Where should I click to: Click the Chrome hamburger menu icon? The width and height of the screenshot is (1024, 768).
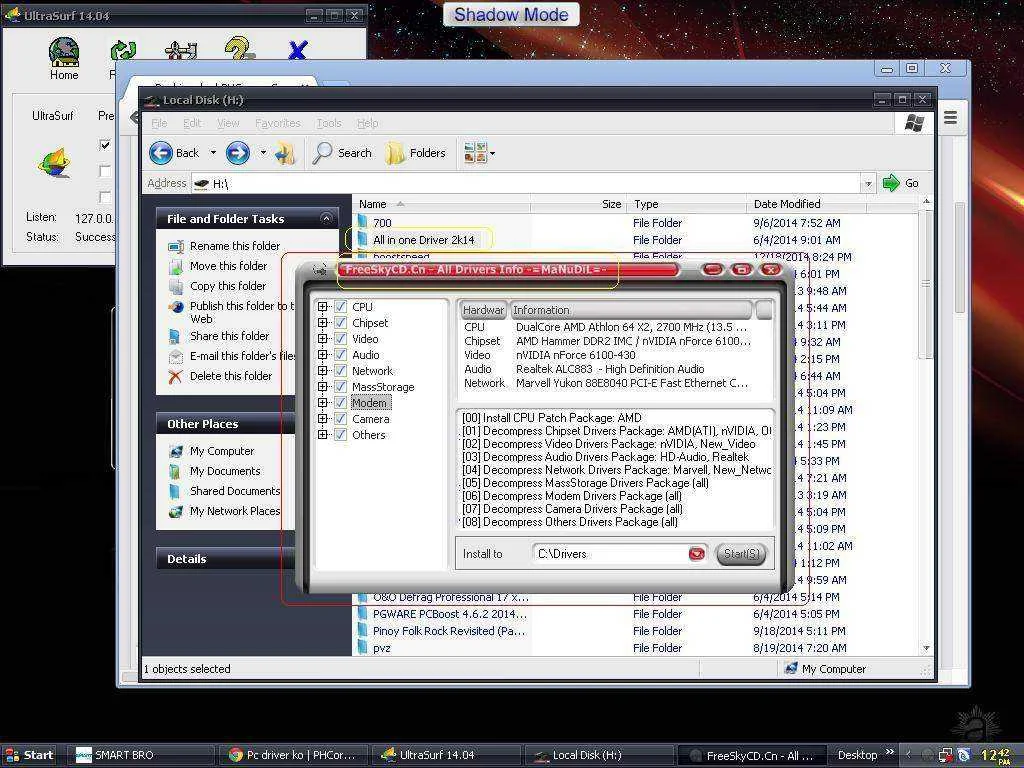[x=951, y=118]
